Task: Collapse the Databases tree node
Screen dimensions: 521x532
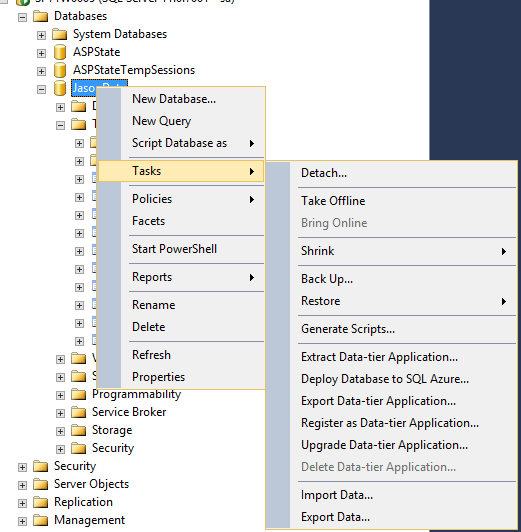Action: 22,17
